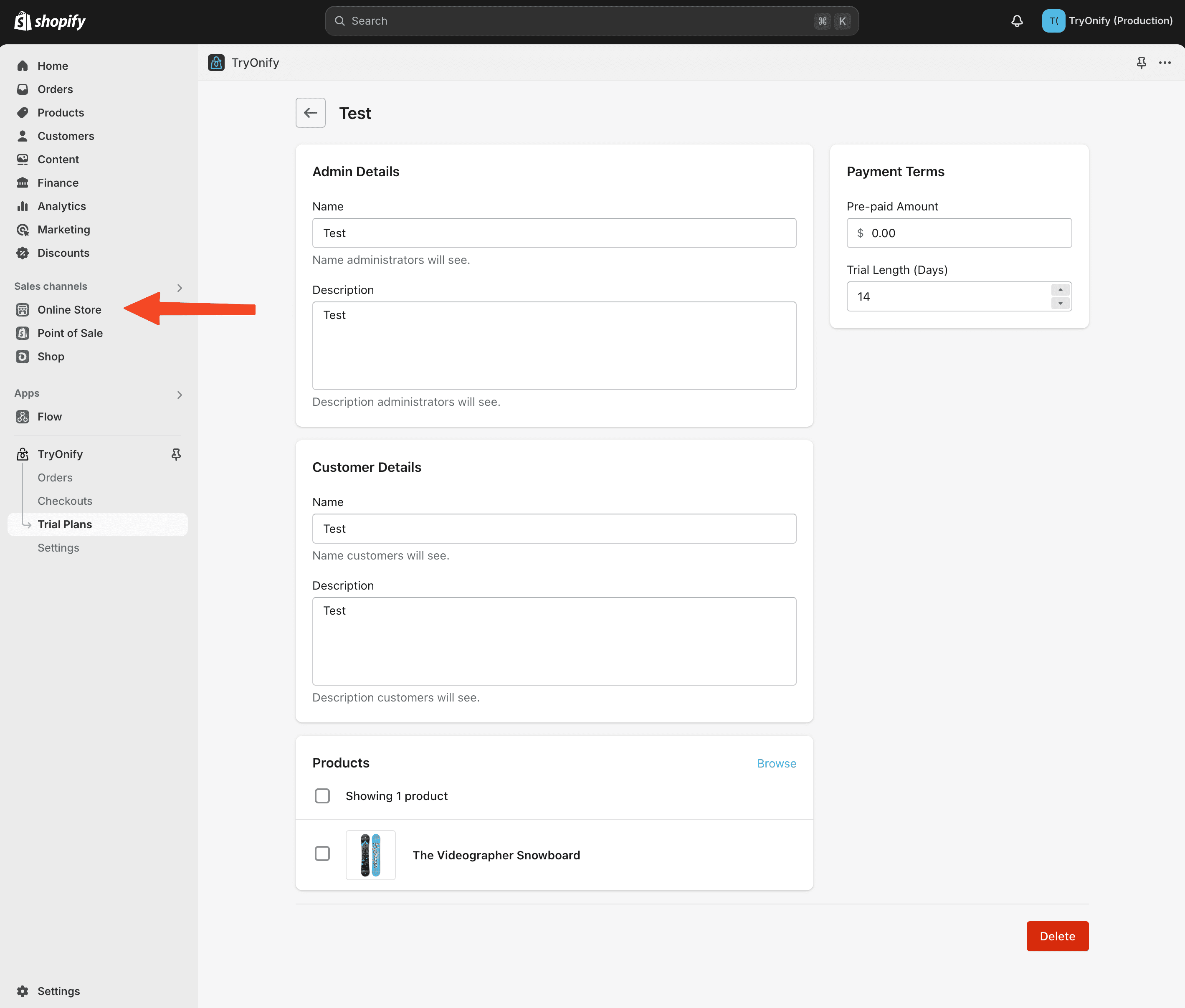Open the Home icon in sidebar
Viewport: 1185px width, 1008px height.
point(22,66)
